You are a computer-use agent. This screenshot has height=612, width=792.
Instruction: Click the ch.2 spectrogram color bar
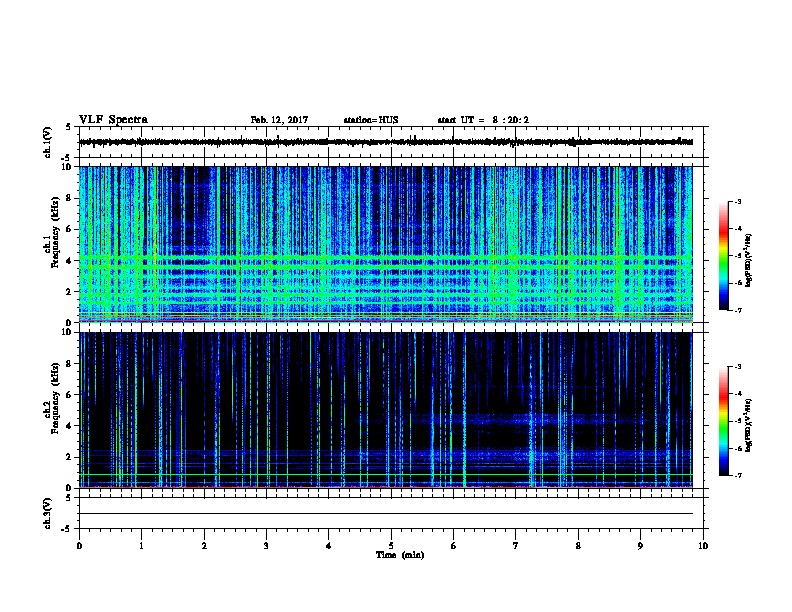(723, 421)
